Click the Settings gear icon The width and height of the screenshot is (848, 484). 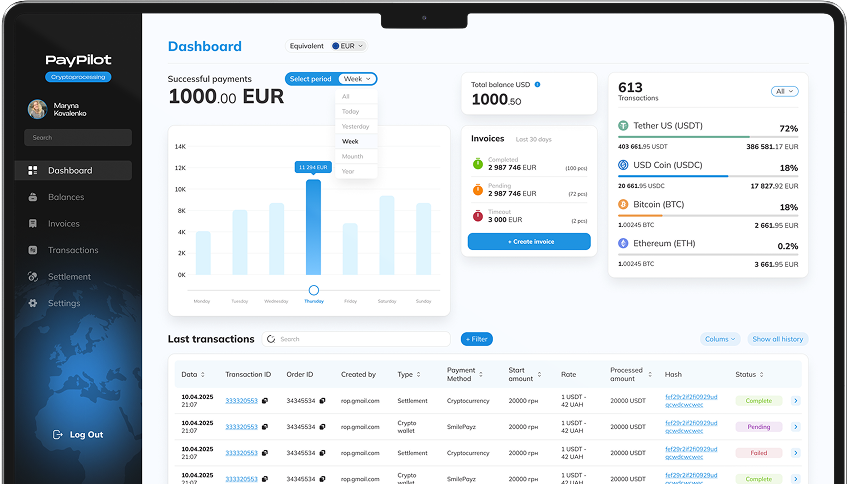[33, 303]
